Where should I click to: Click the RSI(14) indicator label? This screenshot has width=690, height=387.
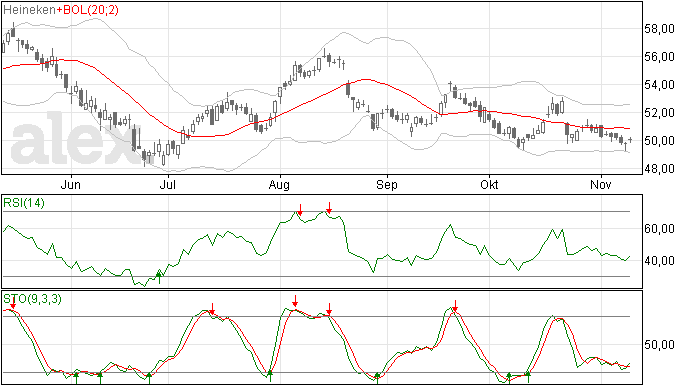pyautogui.click(x=24, y=203)
